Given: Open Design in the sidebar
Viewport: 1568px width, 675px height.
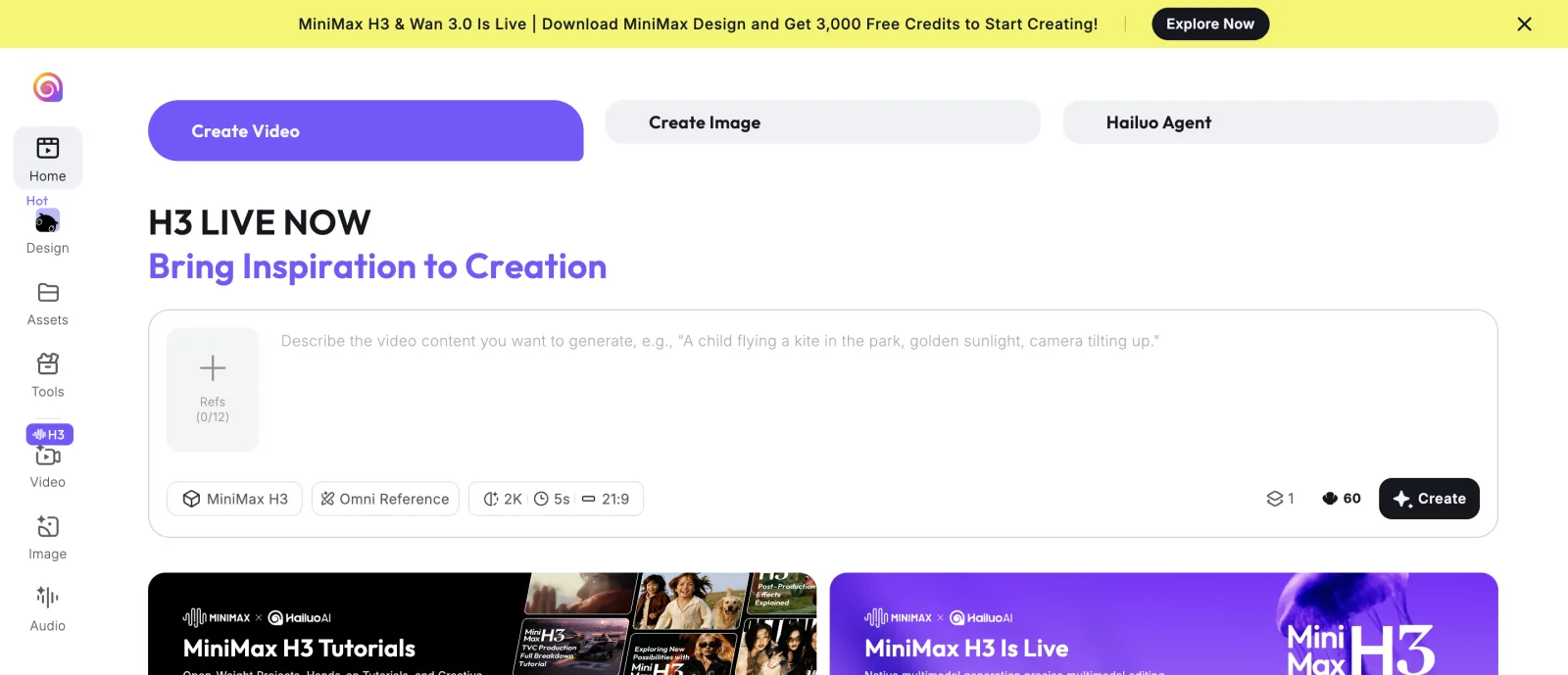Looking at the screenshot, I should pyautogui.click(x=48, y=233).
